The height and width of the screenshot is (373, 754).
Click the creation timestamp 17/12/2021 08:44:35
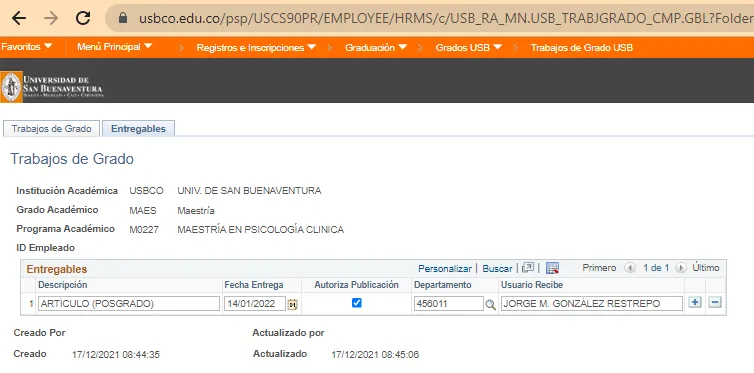116,355
